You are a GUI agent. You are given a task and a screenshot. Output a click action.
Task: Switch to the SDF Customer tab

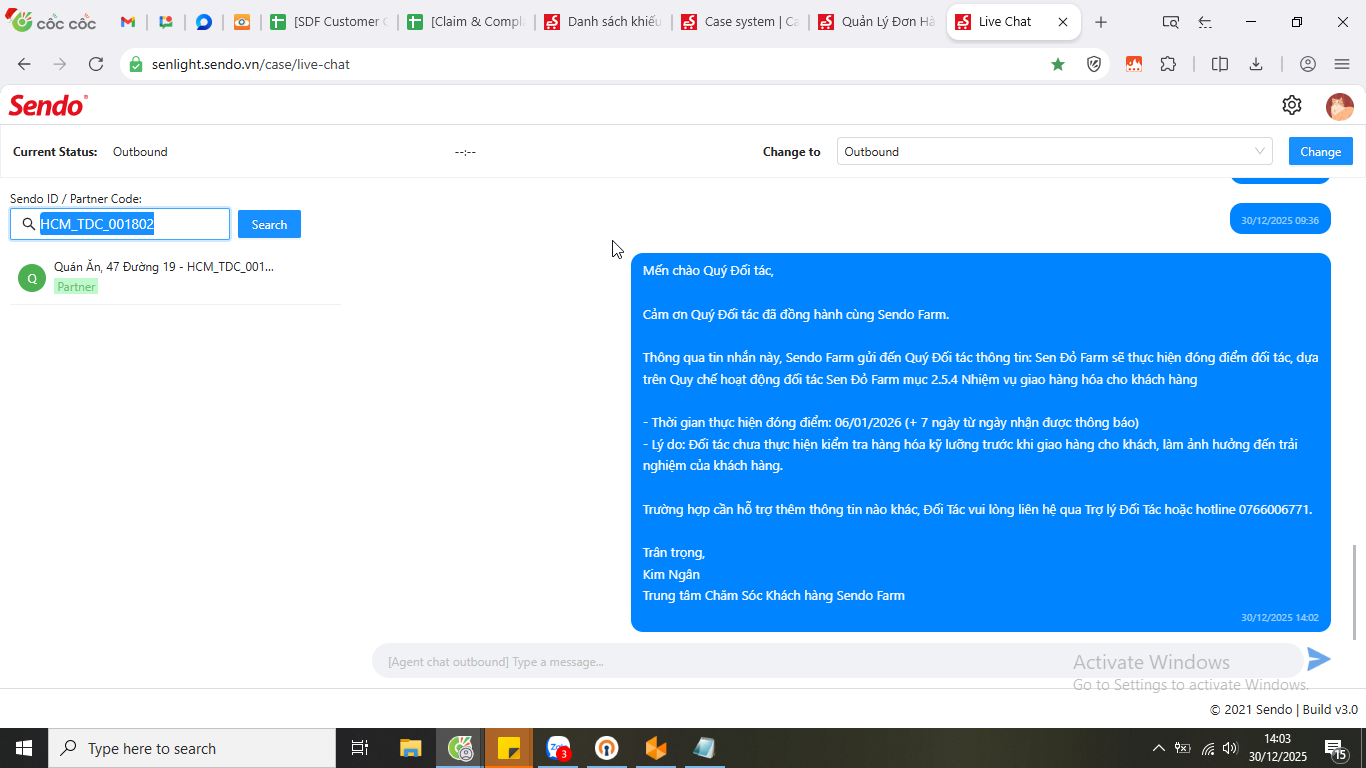[x=327, y=22]
